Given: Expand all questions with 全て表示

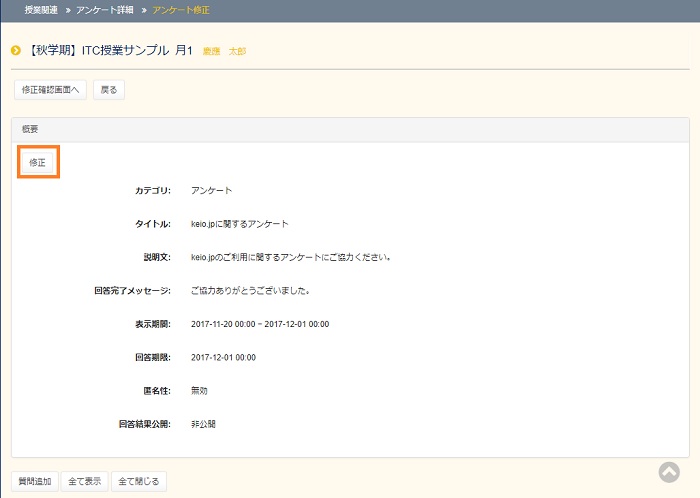Looking at the screenshot, I should click(x=85, y=481).
